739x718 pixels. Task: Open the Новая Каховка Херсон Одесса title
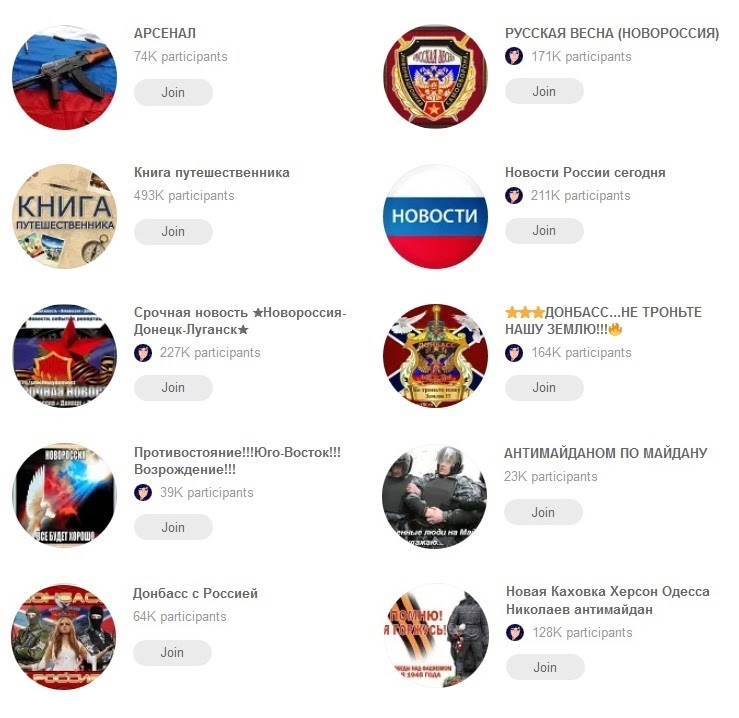point(608,601)
